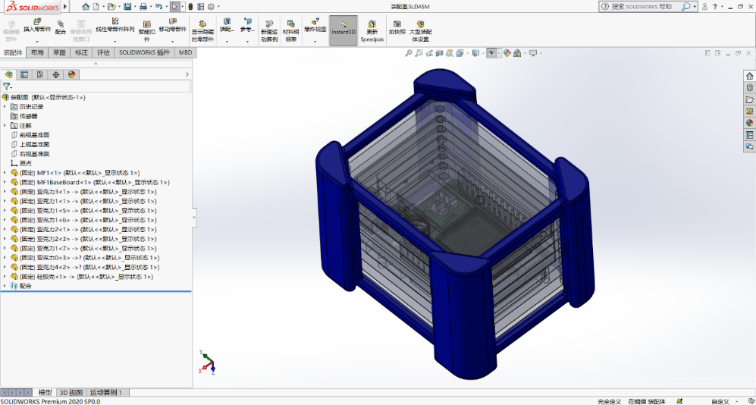Activate the Select arrow tool
This screenshot has width=756, height=405.
[175, 7]
